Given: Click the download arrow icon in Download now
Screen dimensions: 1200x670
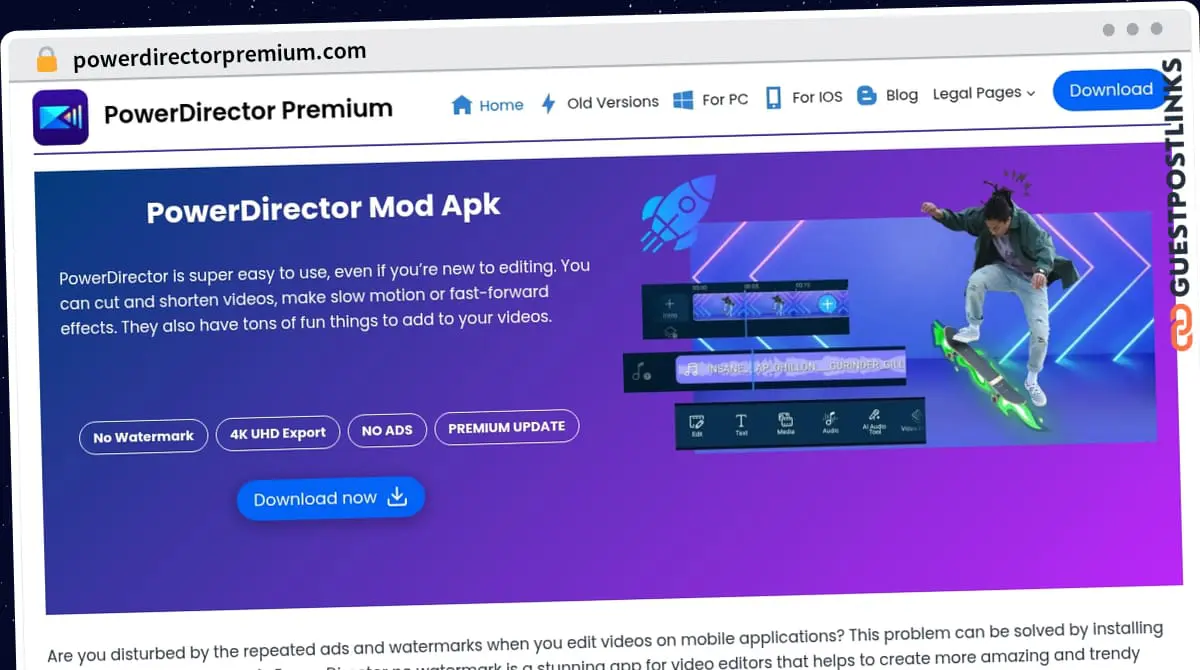Looking at the screenshot, I should 397,496.
